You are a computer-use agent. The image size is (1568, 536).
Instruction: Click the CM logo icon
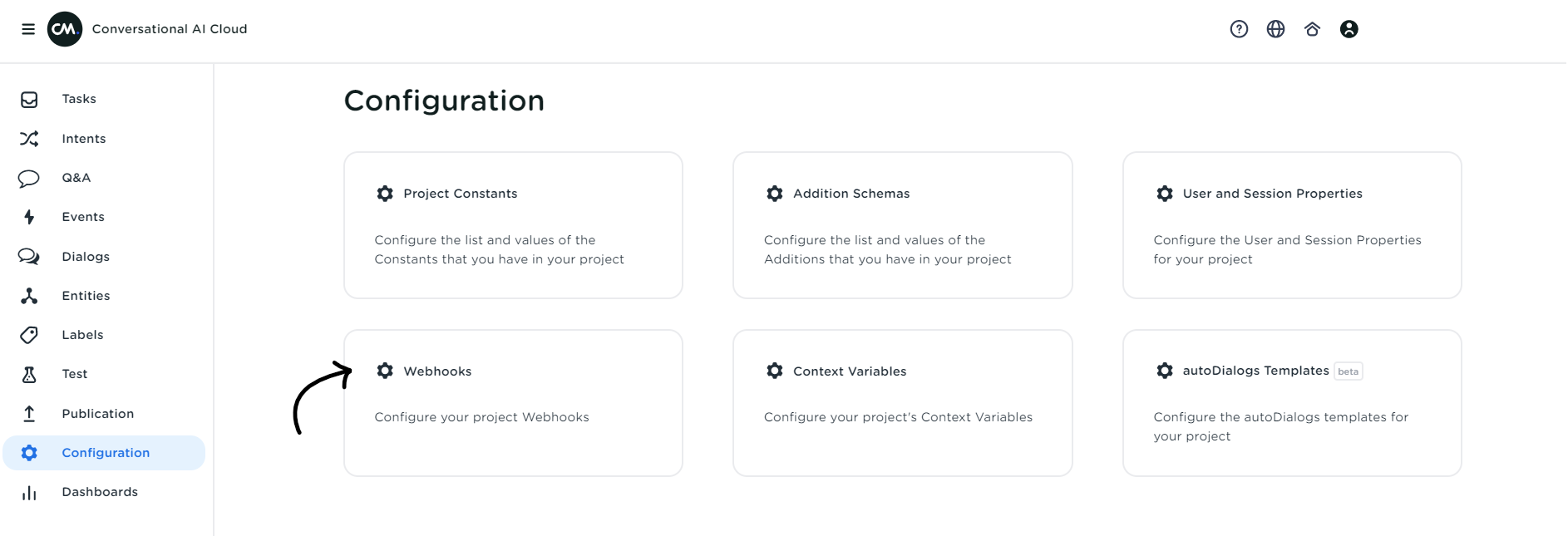click(x=65, y=29)
